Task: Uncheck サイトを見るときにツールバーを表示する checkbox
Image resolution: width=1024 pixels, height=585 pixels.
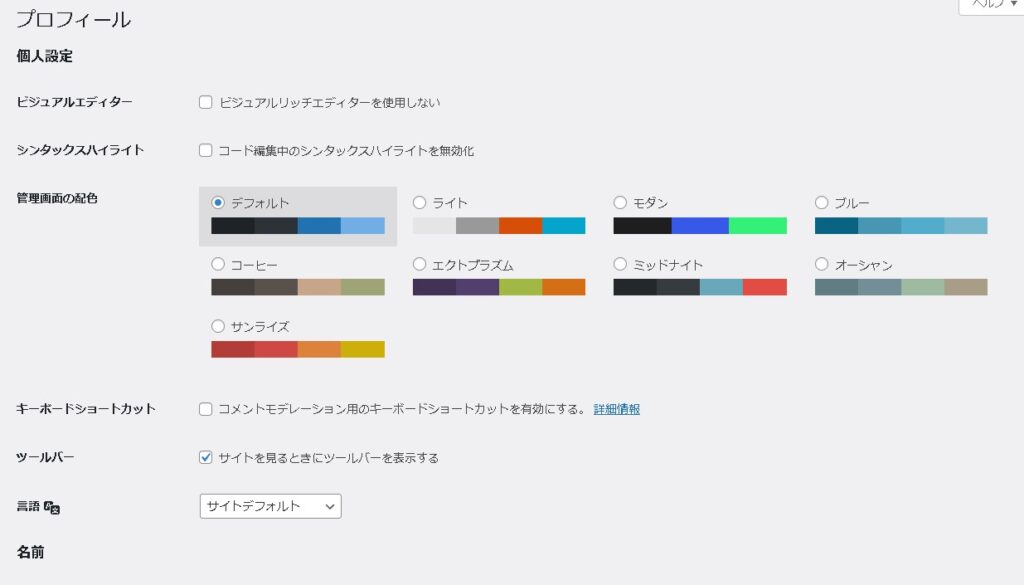Action: [206, 458]
